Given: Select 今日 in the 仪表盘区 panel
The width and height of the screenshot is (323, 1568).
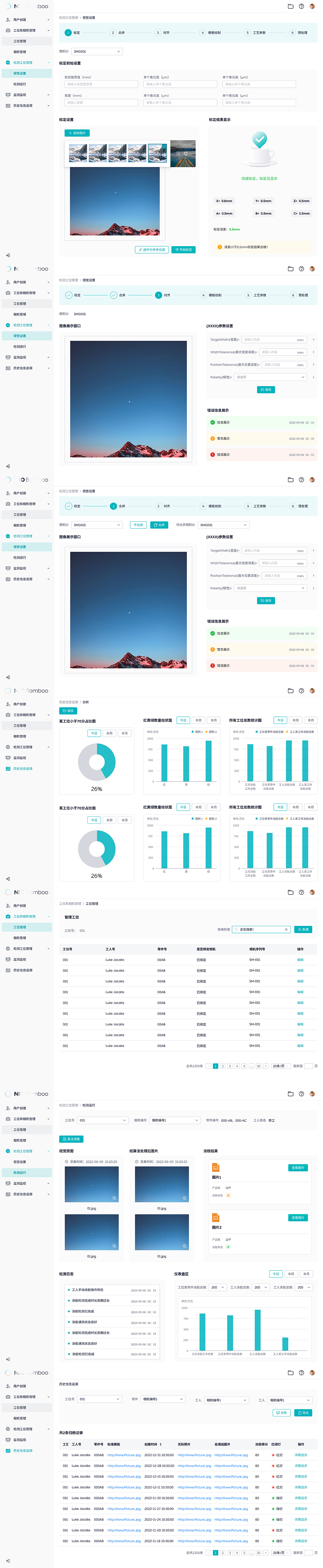Looking at the screenshot, I should click(276, 1273).
